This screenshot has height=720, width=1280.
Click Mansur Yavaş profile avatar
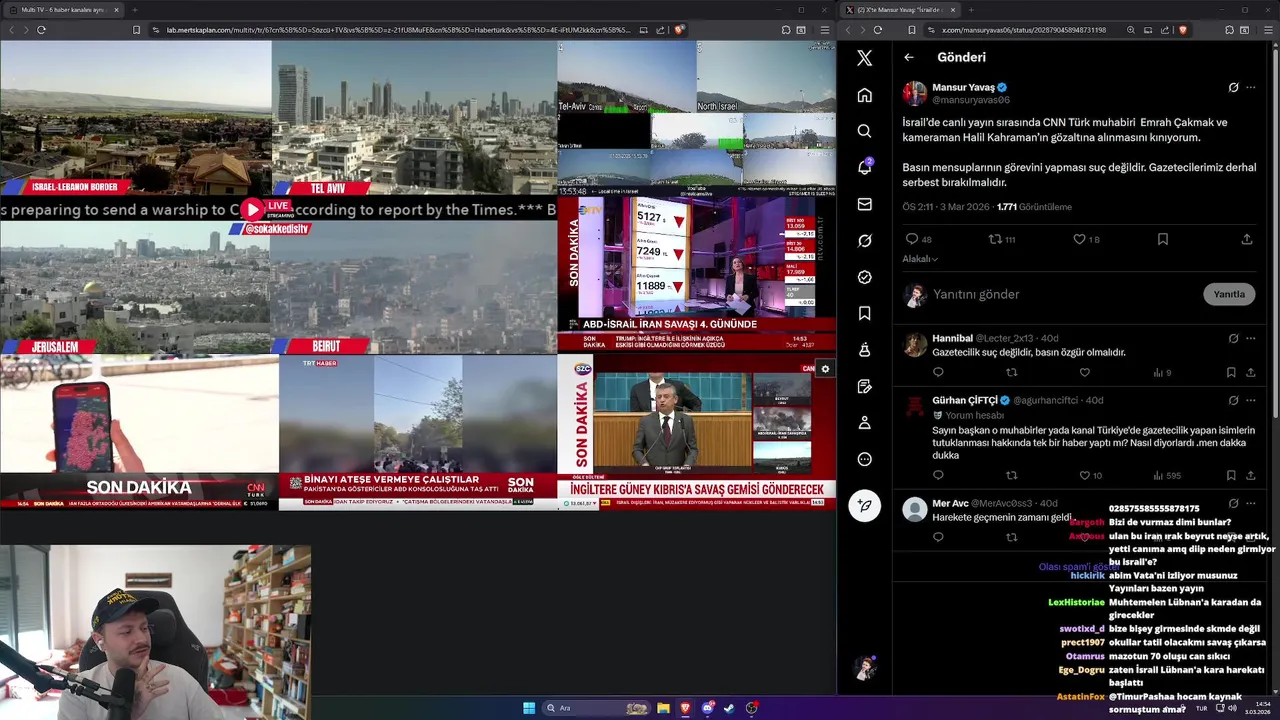pyautogui.click(x=915, y=94)
